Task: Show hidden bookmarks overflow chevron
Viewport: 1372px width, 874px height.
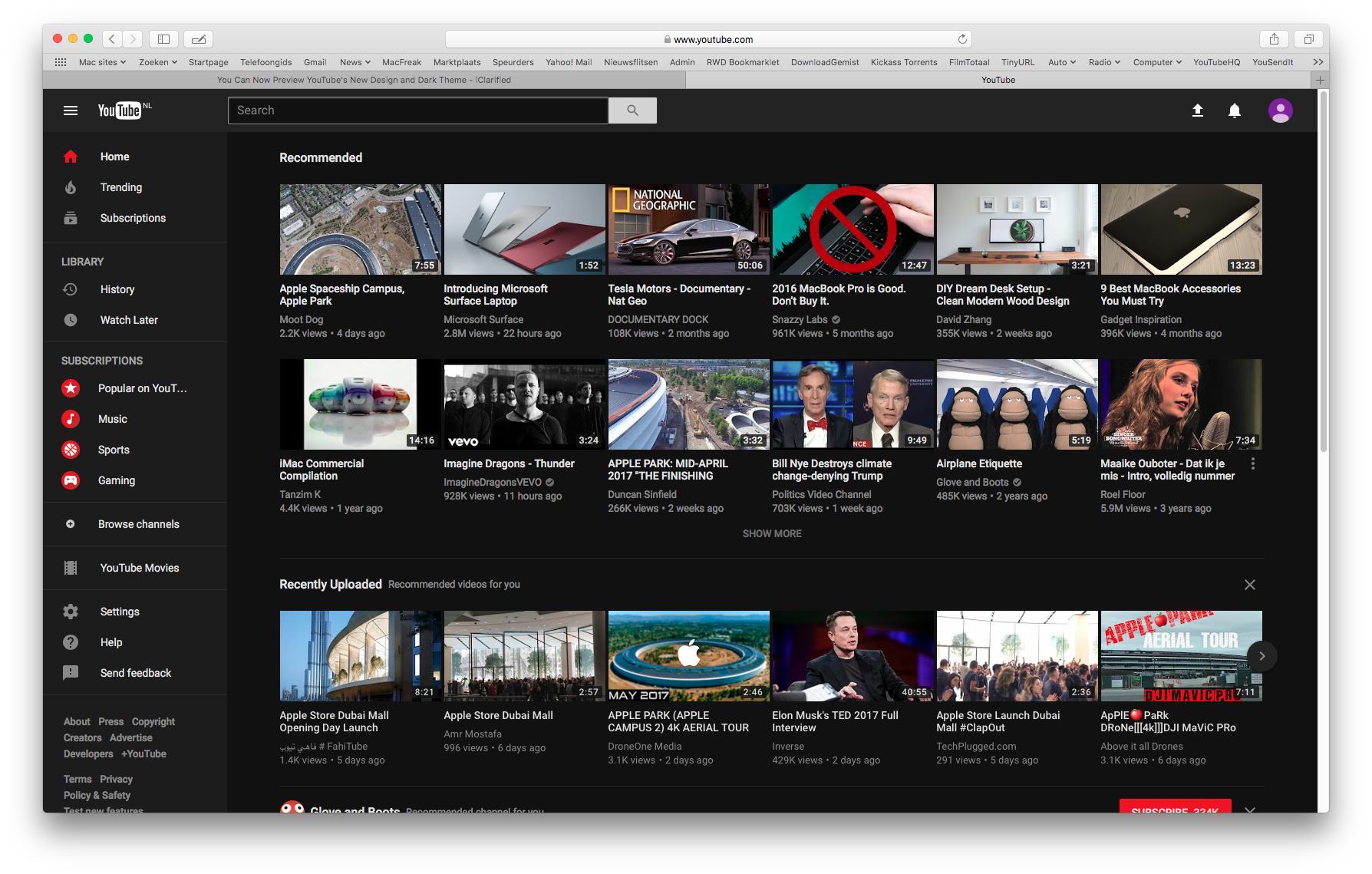Action: [1318, 62]
